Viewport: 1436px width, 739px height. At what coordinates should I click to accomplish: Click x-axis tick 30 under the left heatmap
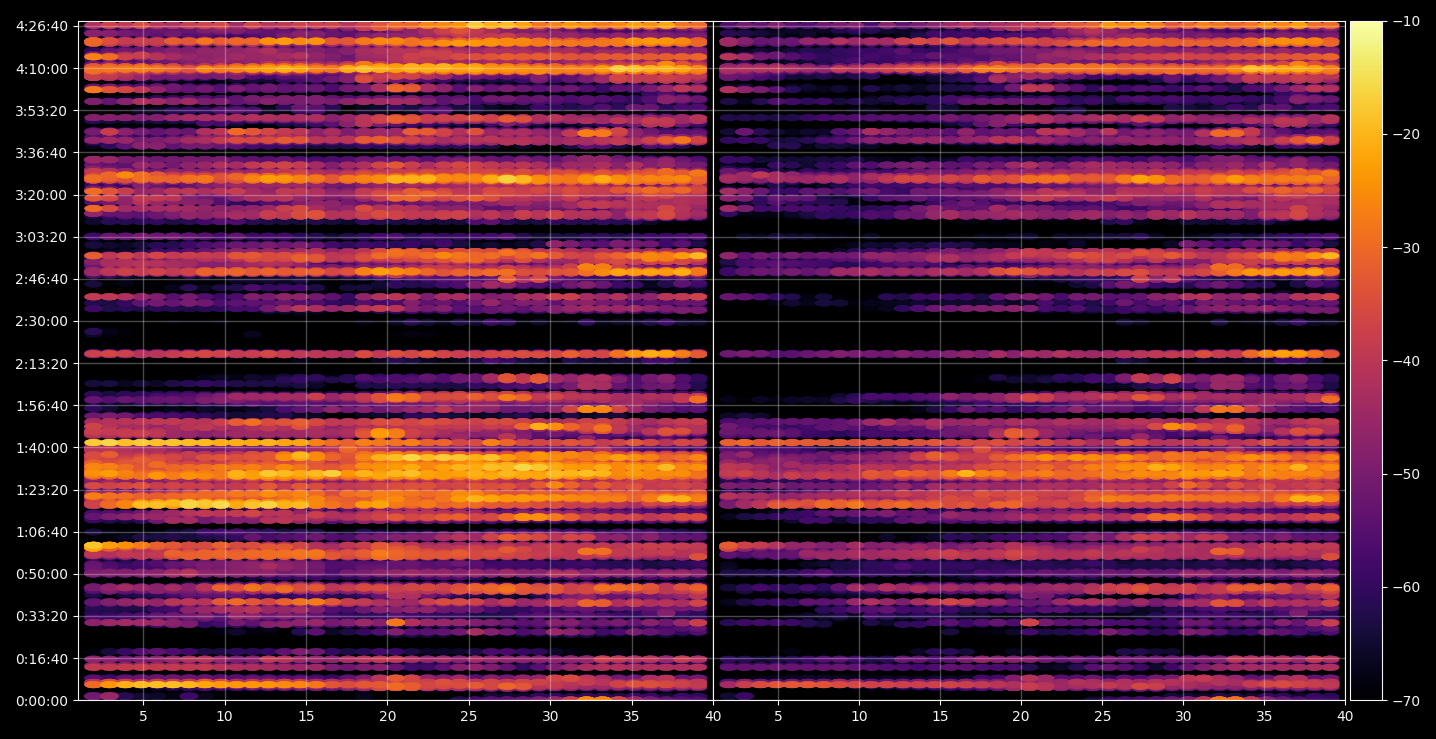click(550, 716)
